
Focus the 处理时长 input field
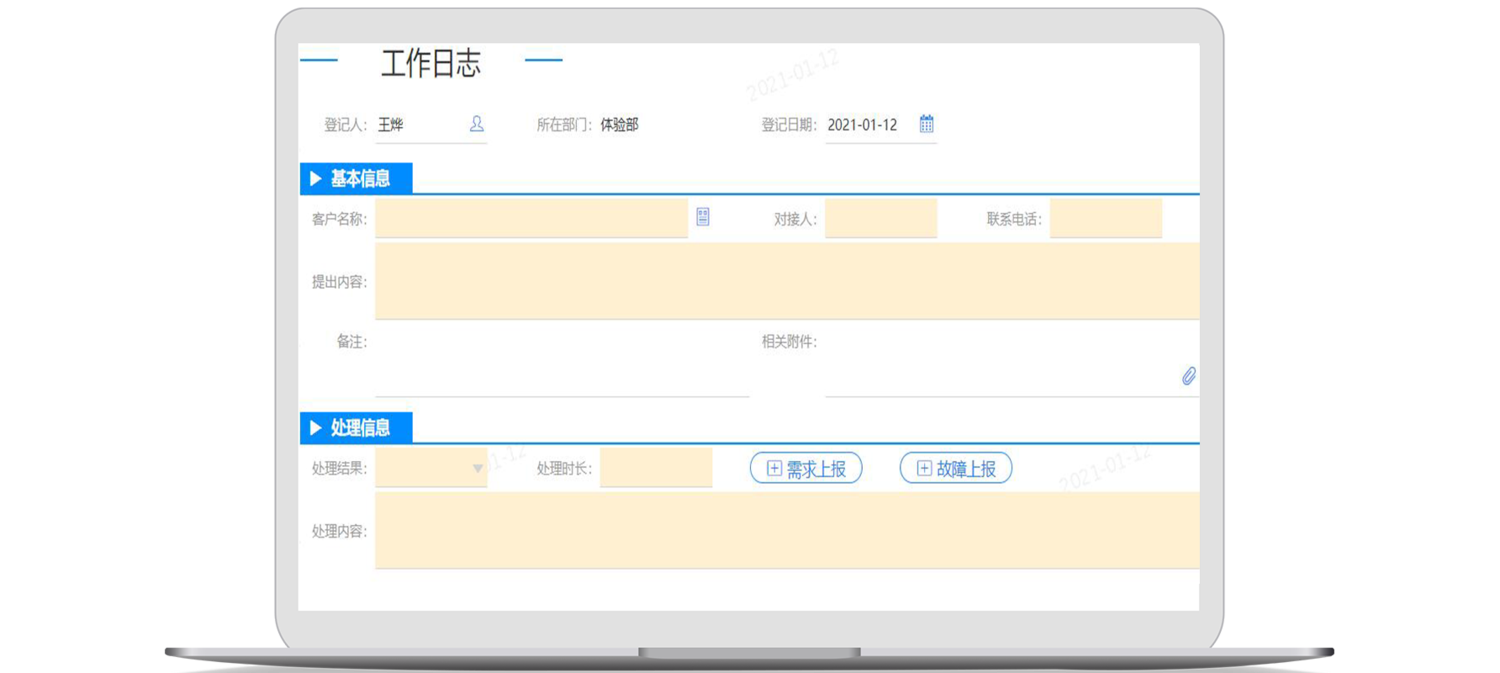(656, 468)
